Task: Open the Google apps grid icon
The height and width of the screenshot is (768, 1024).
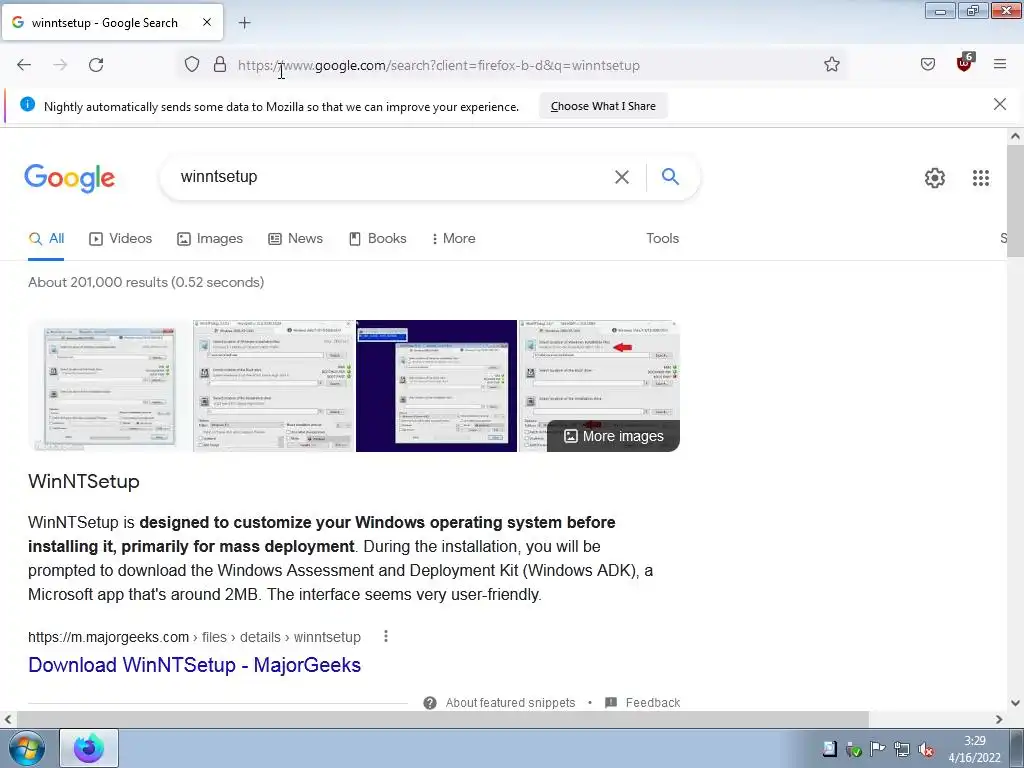Action: tap(980, 178)
